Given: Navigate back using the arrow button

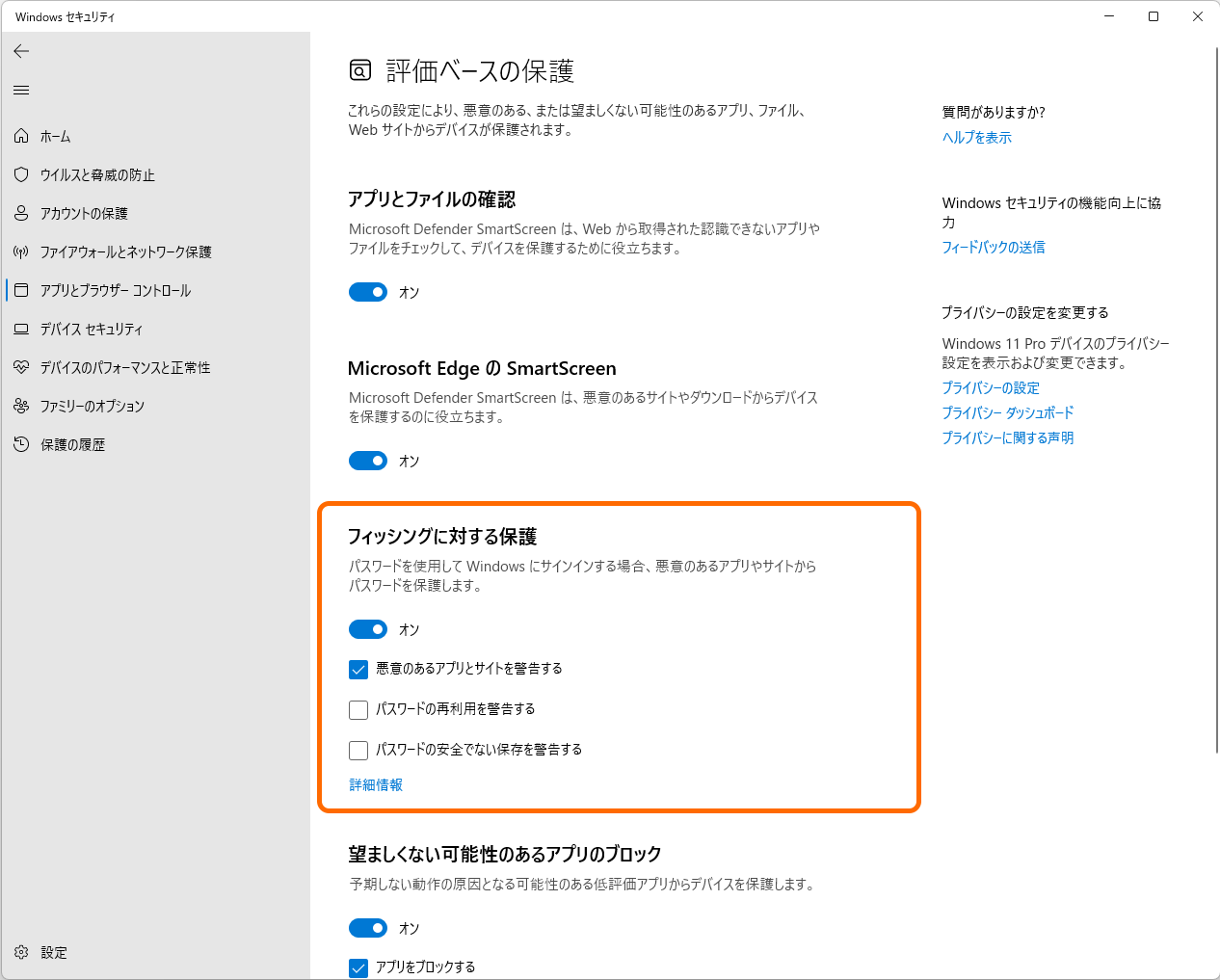Looking at the screenshot, I should pyautogui.click(x=21, y=51).
